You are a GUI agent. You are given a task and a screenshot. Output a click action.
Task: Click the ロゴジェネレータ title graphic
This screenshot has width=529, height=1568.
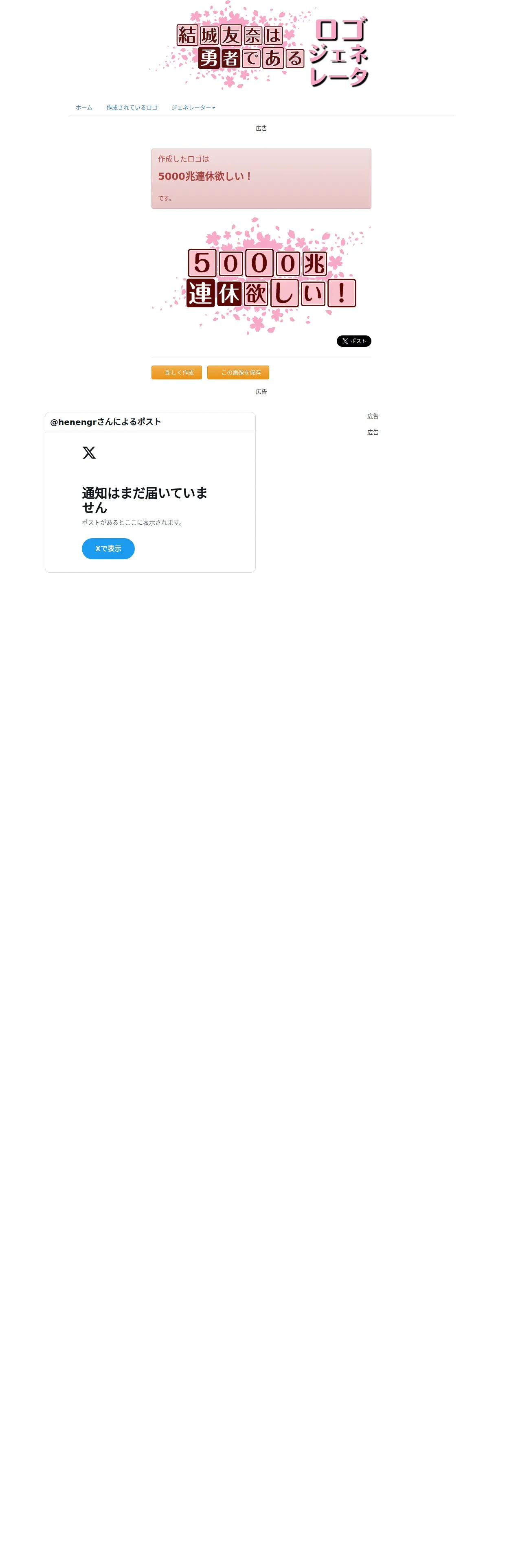(339, 53)
